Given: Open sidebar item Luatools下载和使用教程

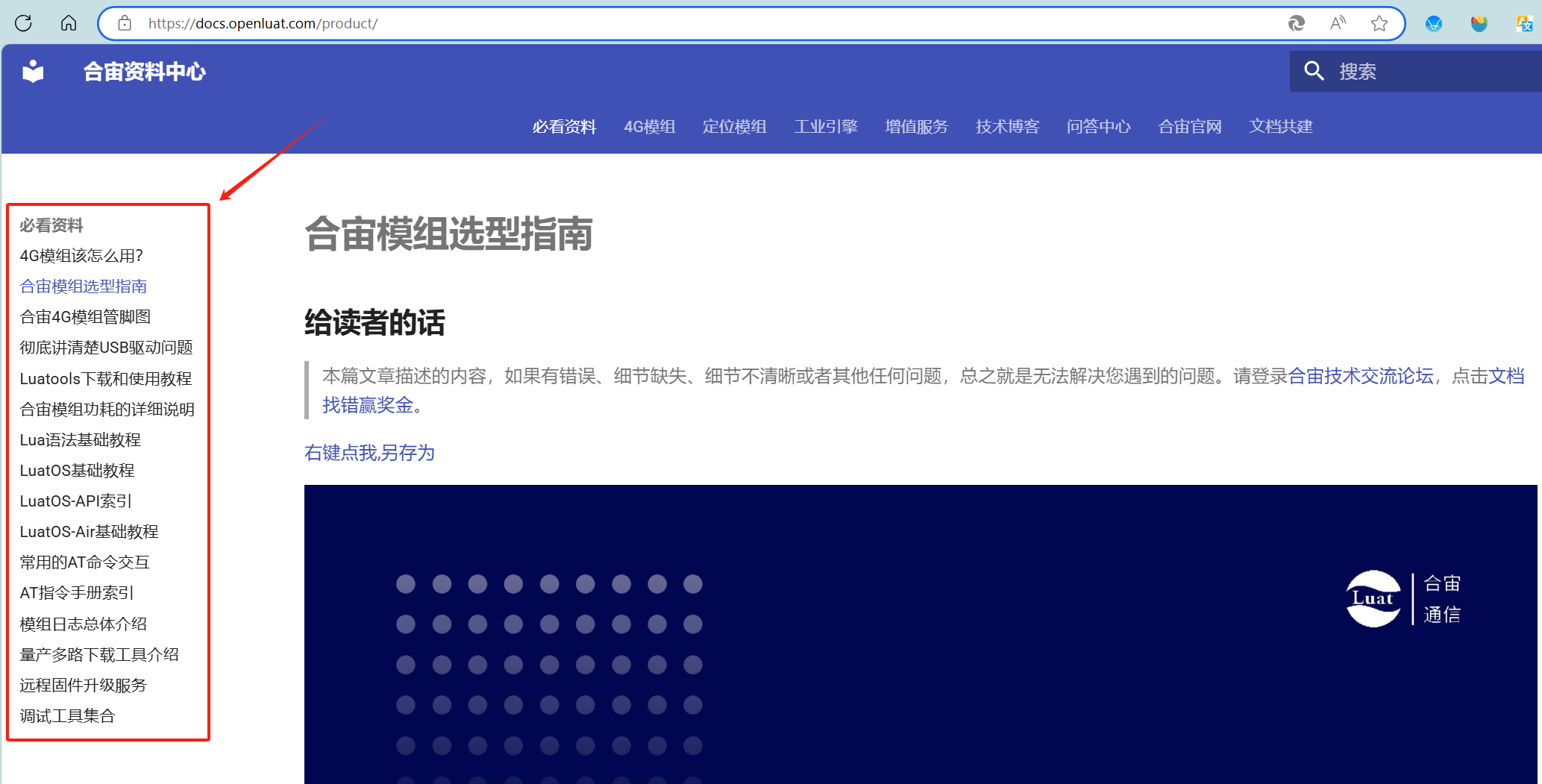Looking at the screenshot, I should (x=106, y=379).
